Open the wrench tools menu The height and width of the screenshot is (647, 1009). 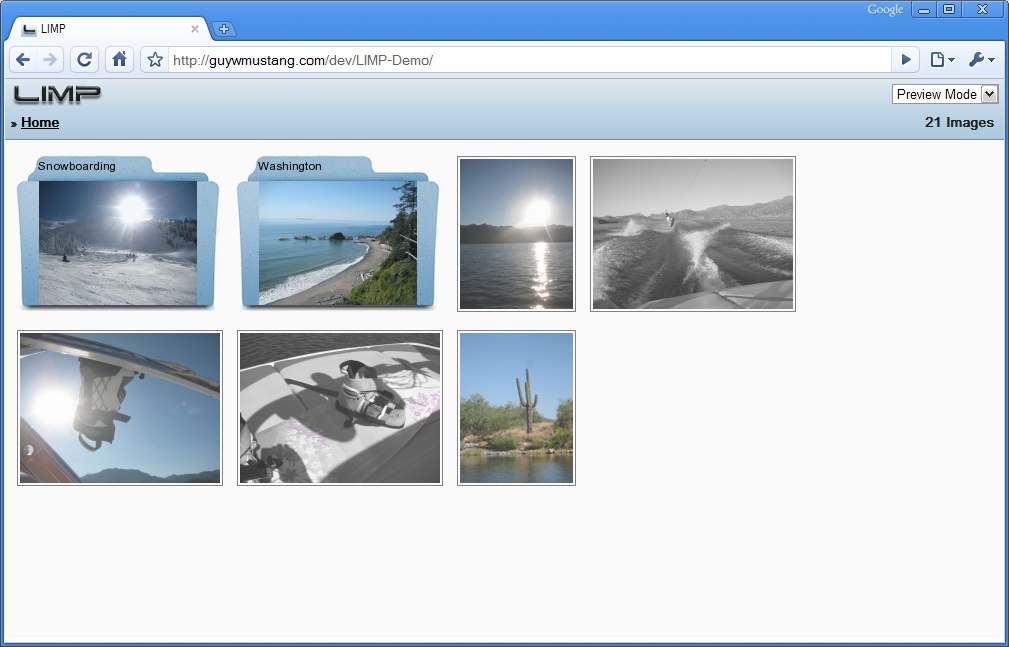tap(980, 60)
